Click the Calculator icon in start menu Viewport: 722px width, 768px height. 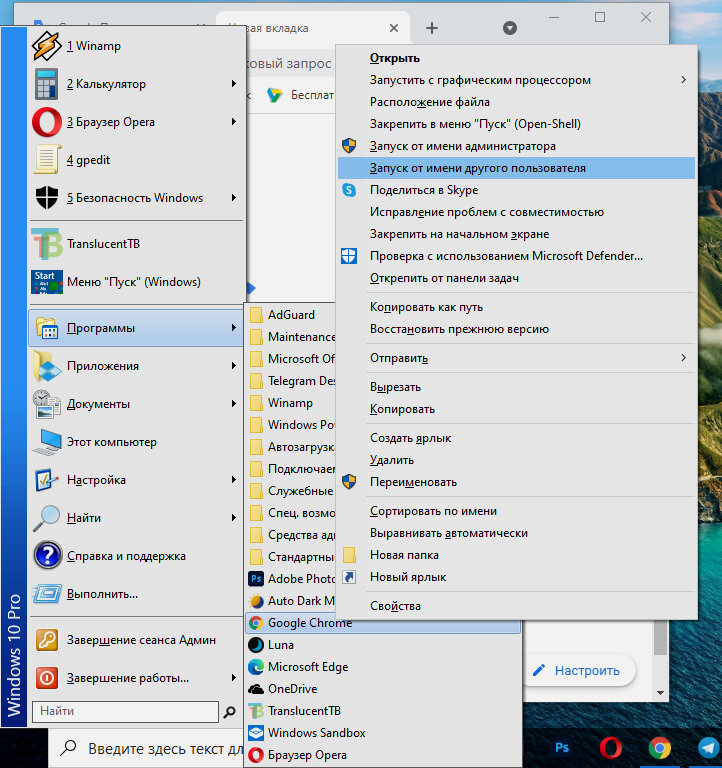[x=47, y=84]
